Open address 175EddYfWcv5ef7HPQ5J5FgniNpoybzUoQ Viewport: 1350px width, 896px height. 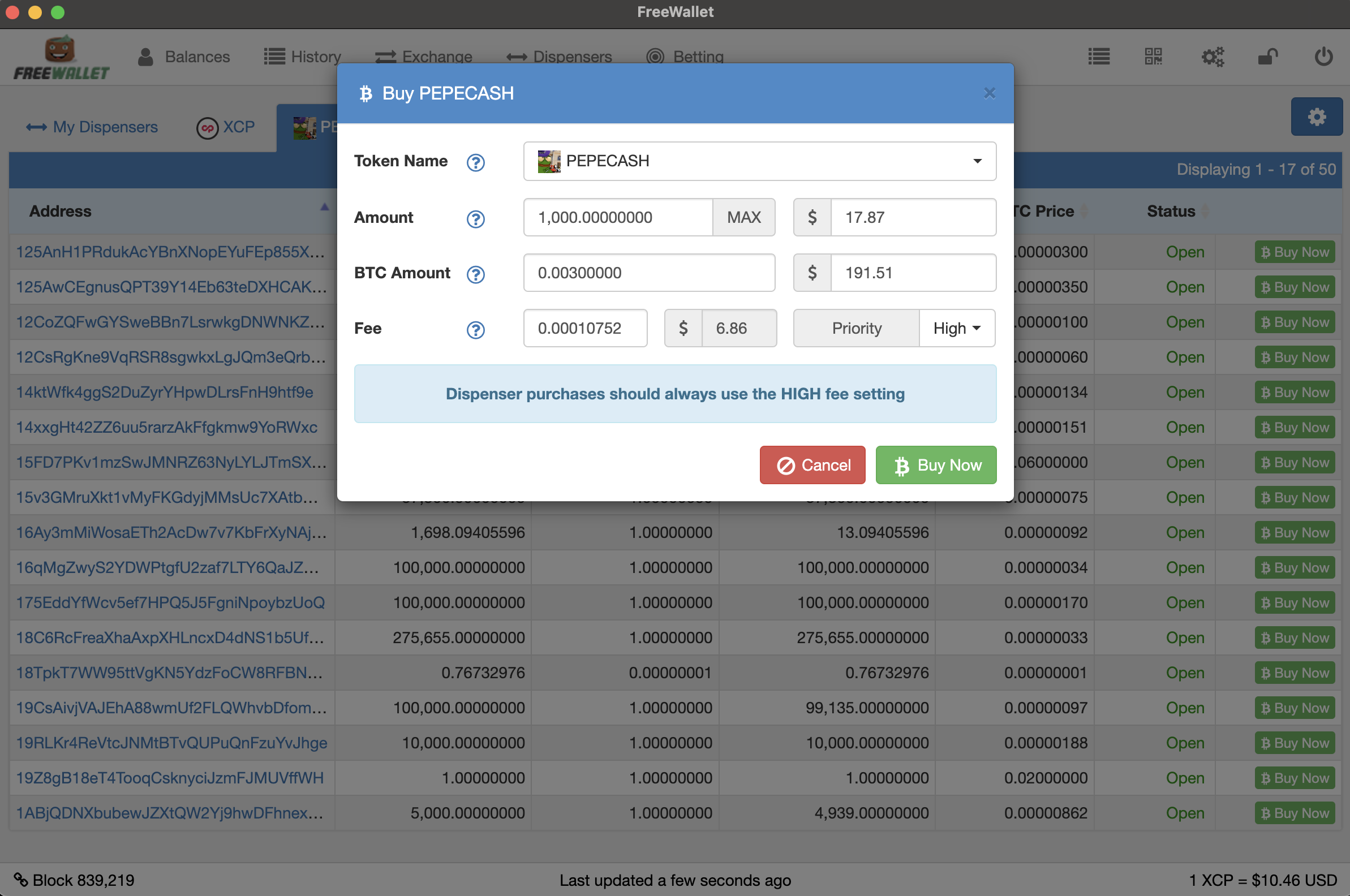point(170,602)
